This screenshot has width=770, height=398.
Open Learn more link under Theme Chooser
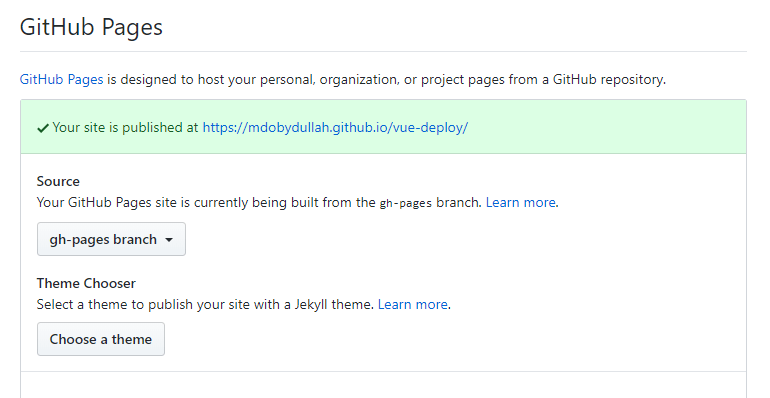click(x=412, y=305)
